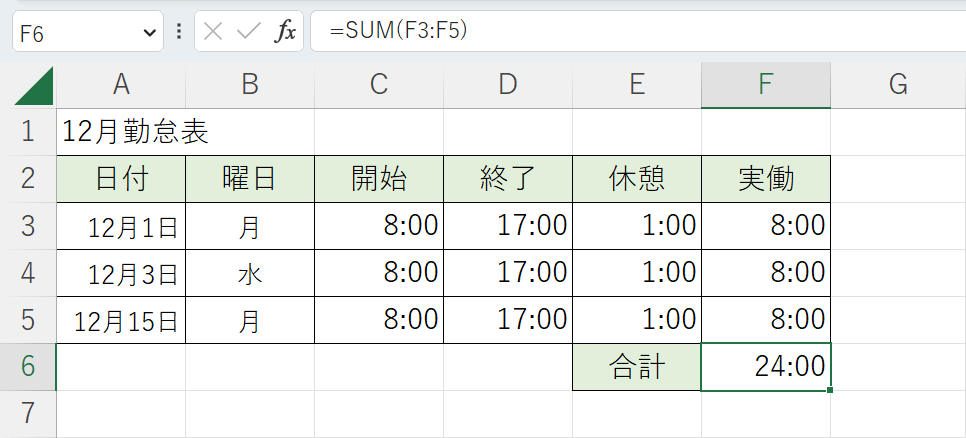Image resolution: width=966 pixels, height=438 pixels.
Task: Click the Enter checkmark icon in formula bar
Action: tap(248, 31)
